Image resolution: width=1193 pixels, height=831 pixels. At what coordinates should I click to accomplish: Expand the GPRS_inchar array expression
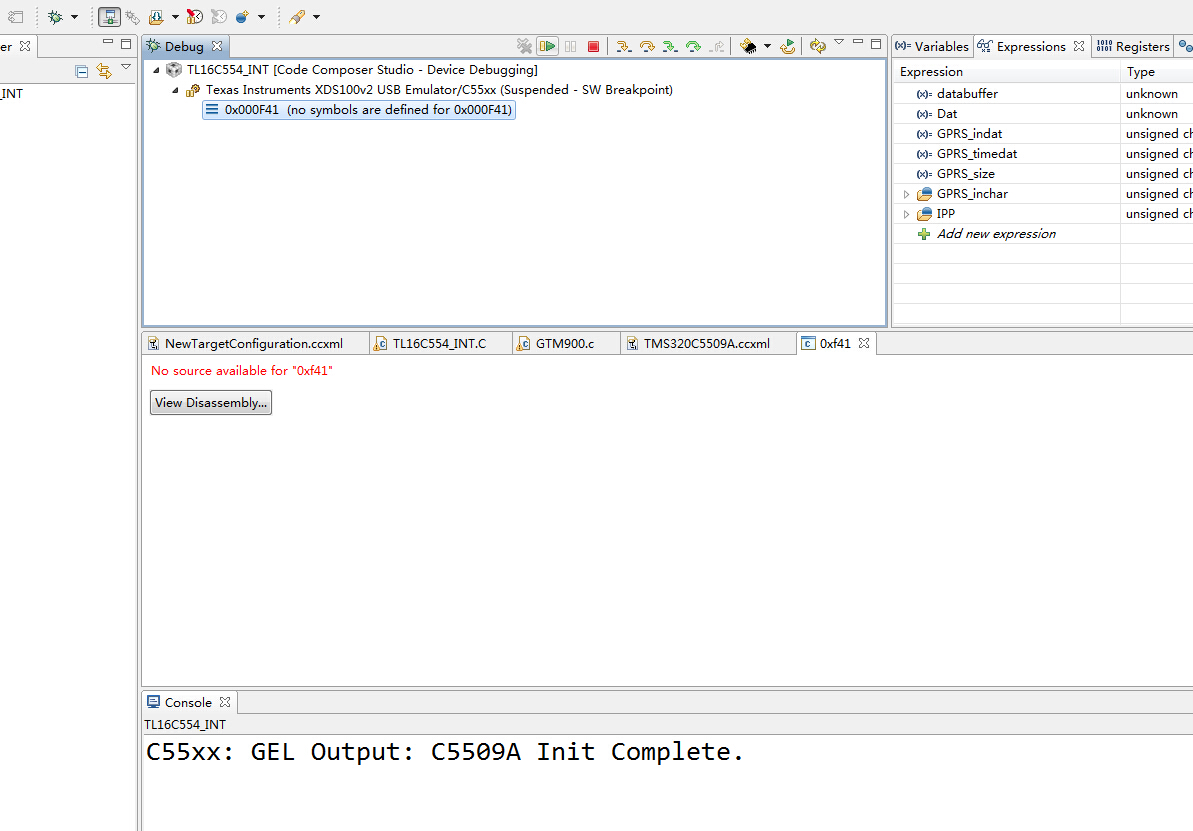tap(906, 194)
